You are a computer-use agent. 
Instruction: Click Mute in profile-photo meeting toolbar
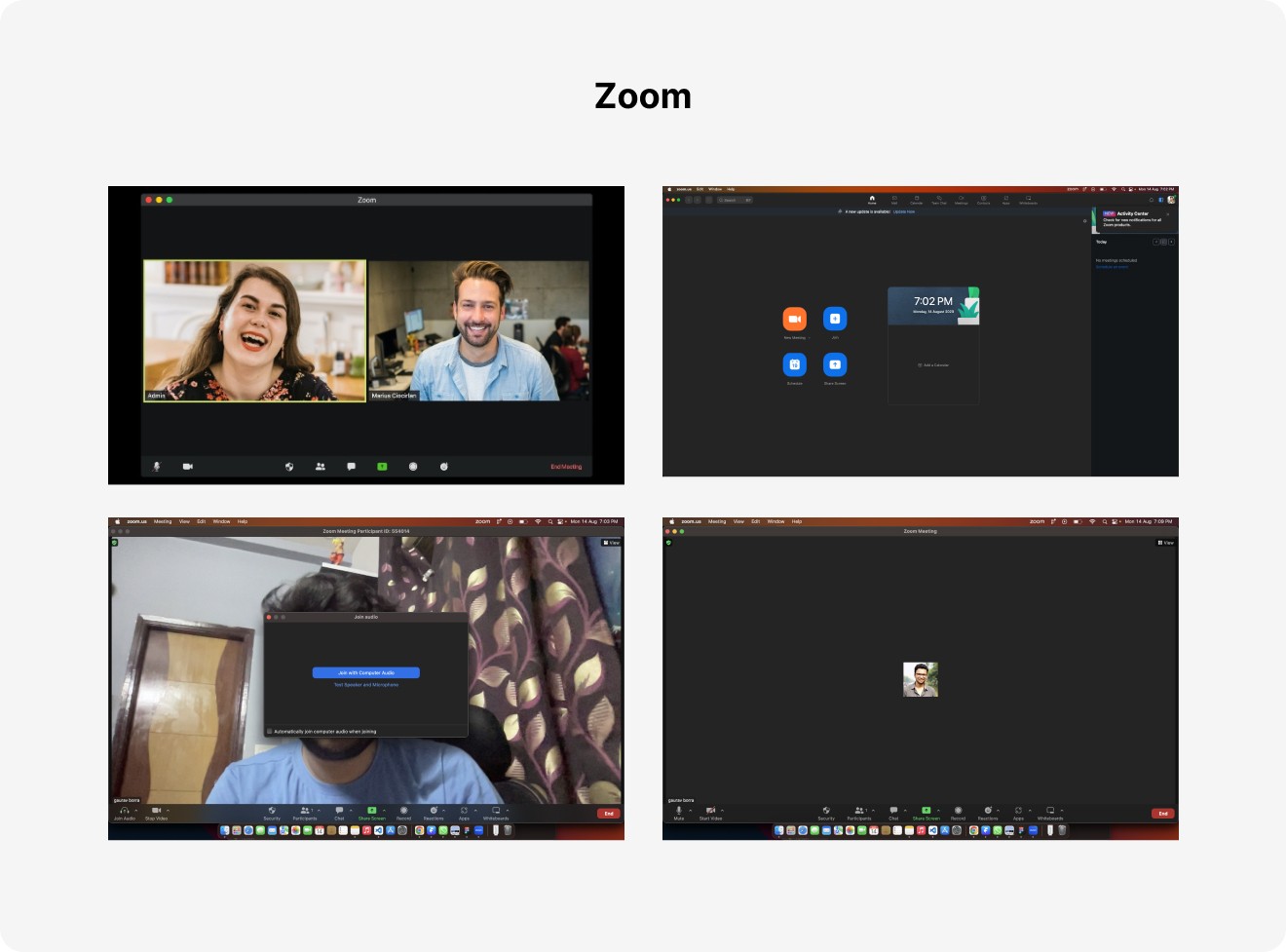679,813
